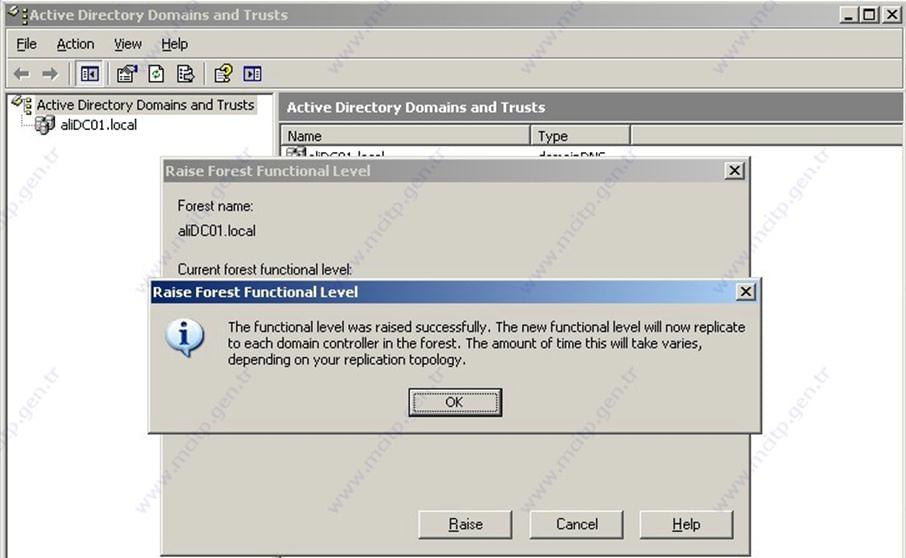Click the Help toolbar icon
This screenshot has height=558, width=906.
(223, 73)
